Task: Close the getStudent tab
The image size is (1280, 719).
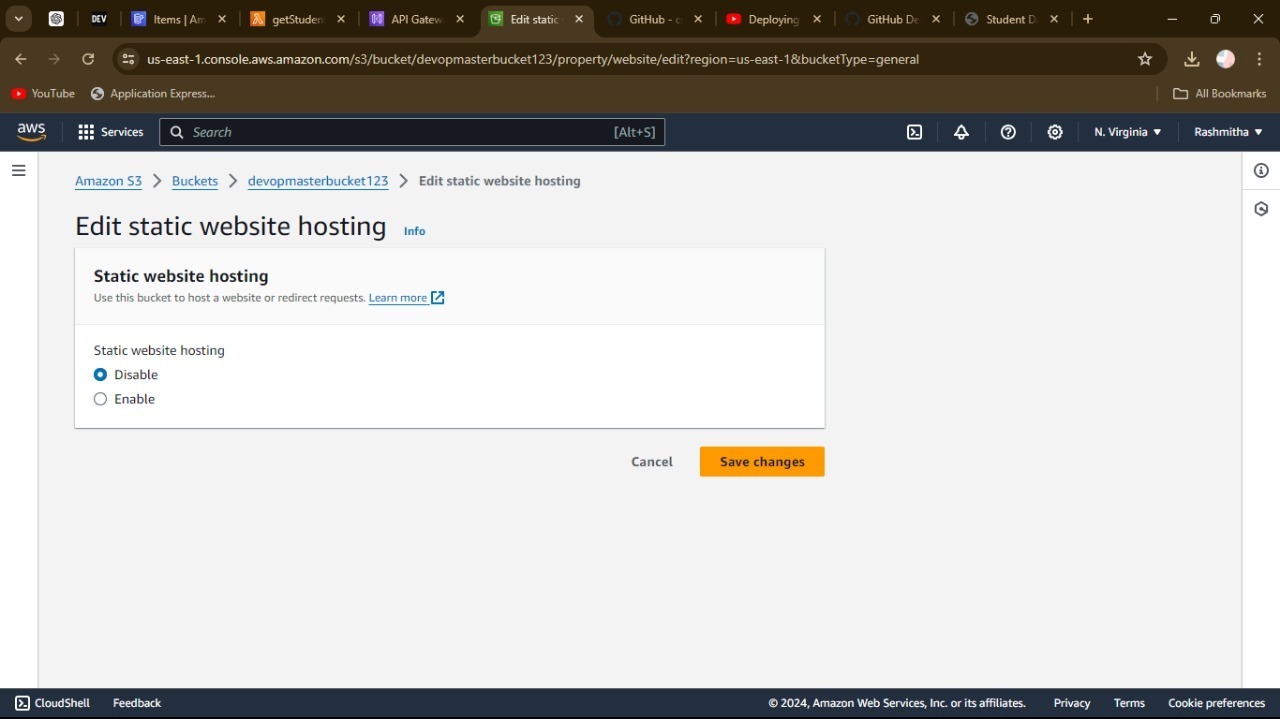Action: point(341,19)
